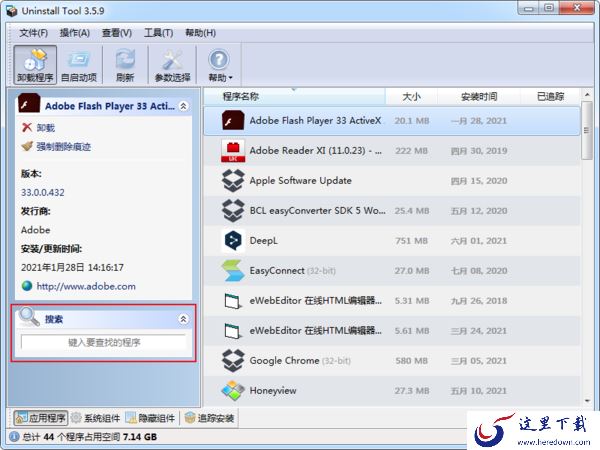Click the vertical scrollbar thumb

click(587, 130)
